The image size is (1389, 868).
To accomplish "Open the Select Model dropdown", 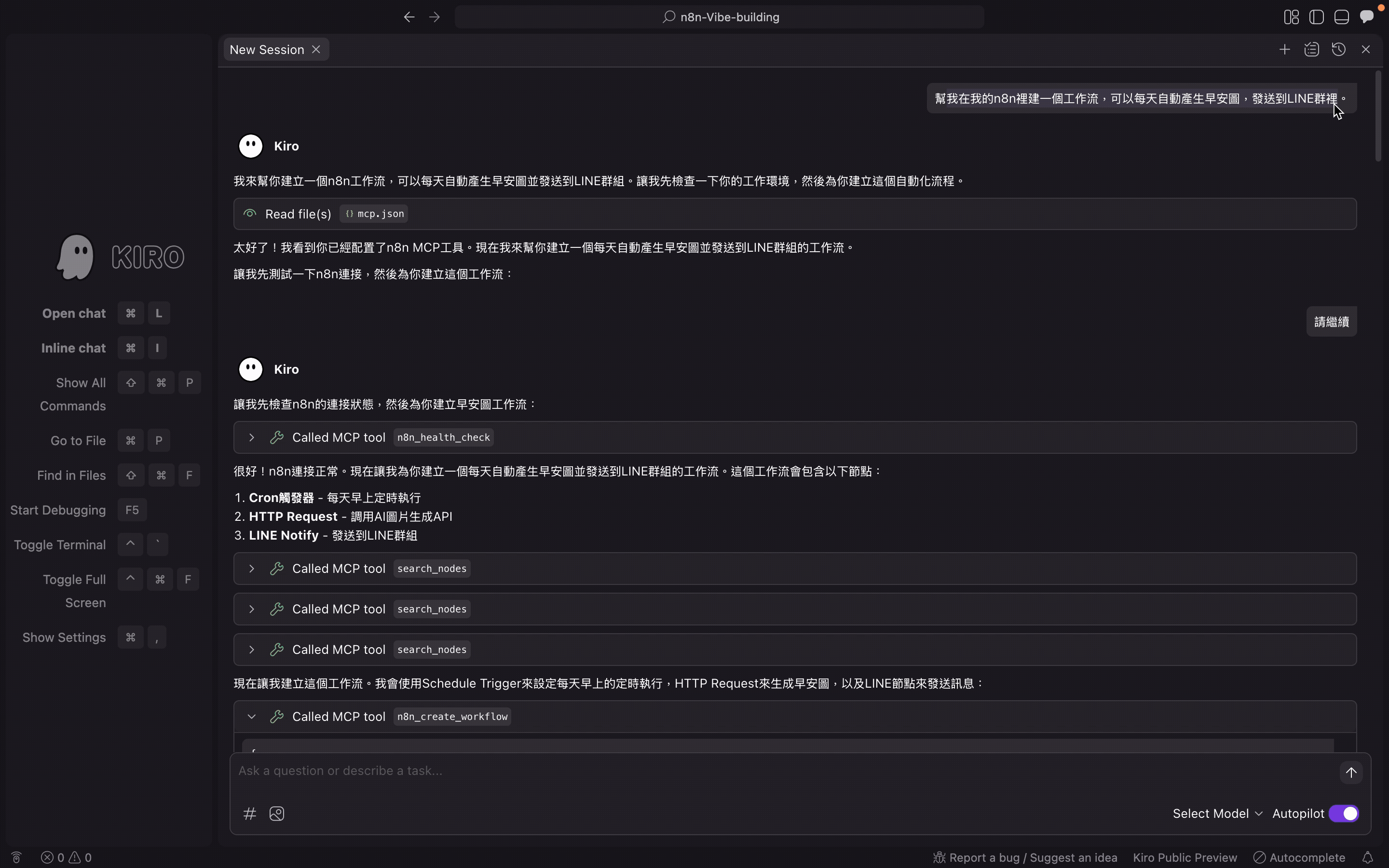I will tap(1217, 814).
